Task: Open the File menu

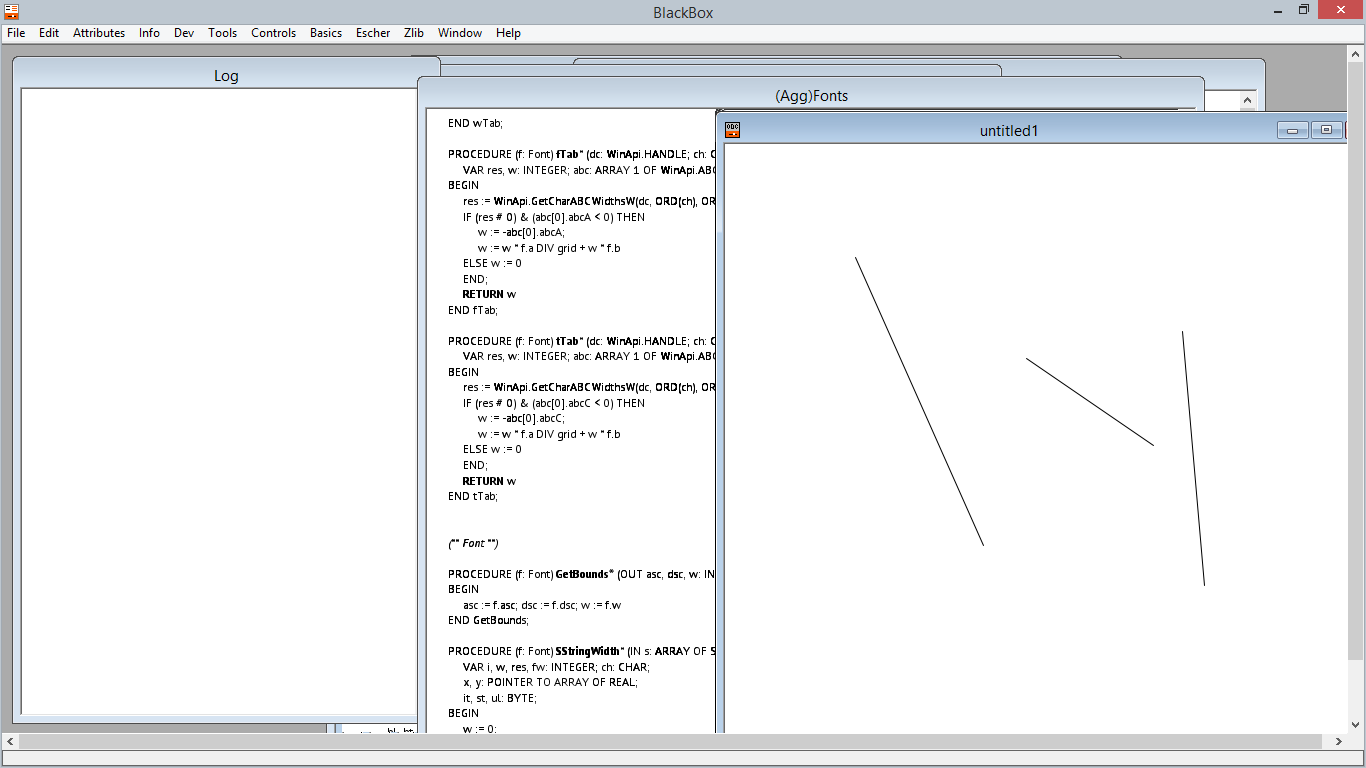Action: (16, 33)
